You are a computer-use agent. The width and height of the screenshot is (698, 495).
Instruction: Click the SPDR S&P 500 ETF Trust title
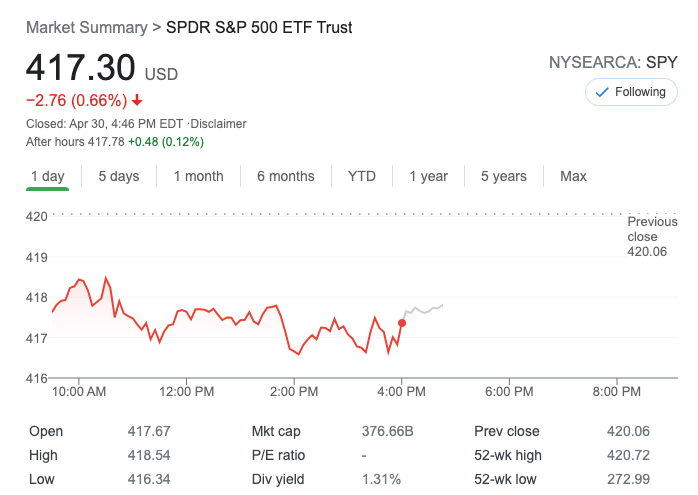pyautogui.click(x=259, y=27)
